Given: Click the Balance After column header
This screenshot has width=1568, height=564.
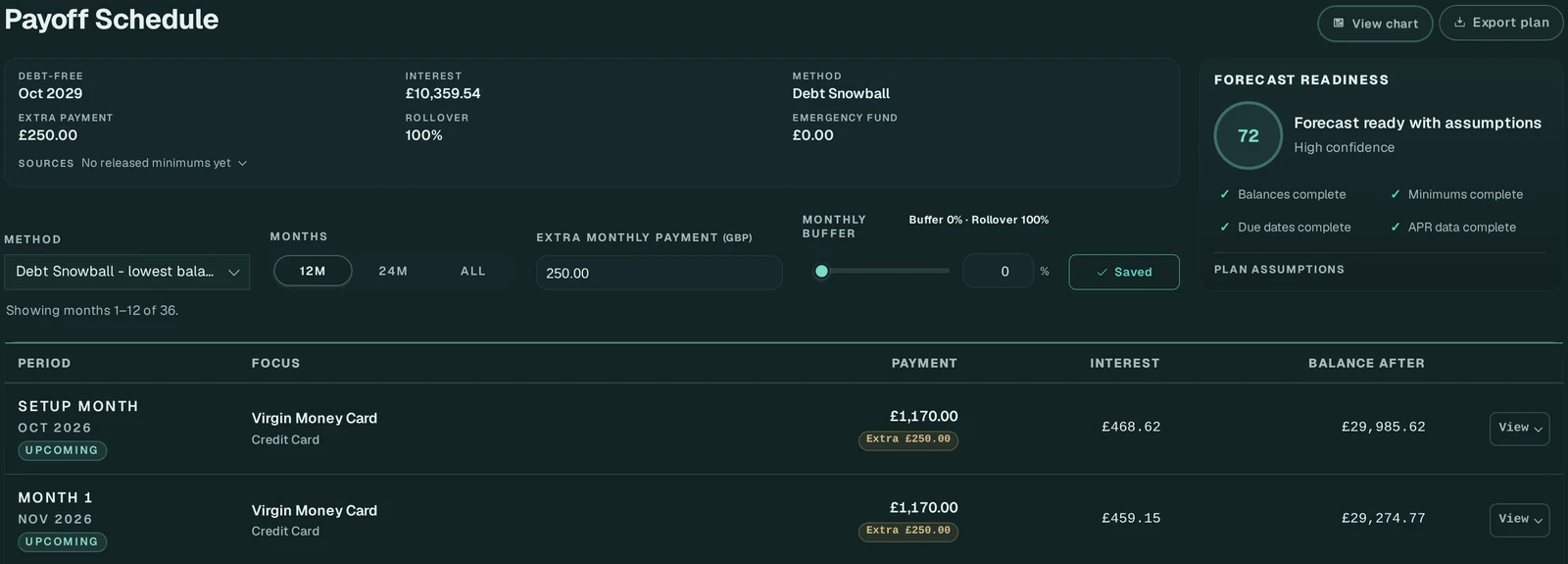Looking at the screenshot, I should (x=1366, y=363).
